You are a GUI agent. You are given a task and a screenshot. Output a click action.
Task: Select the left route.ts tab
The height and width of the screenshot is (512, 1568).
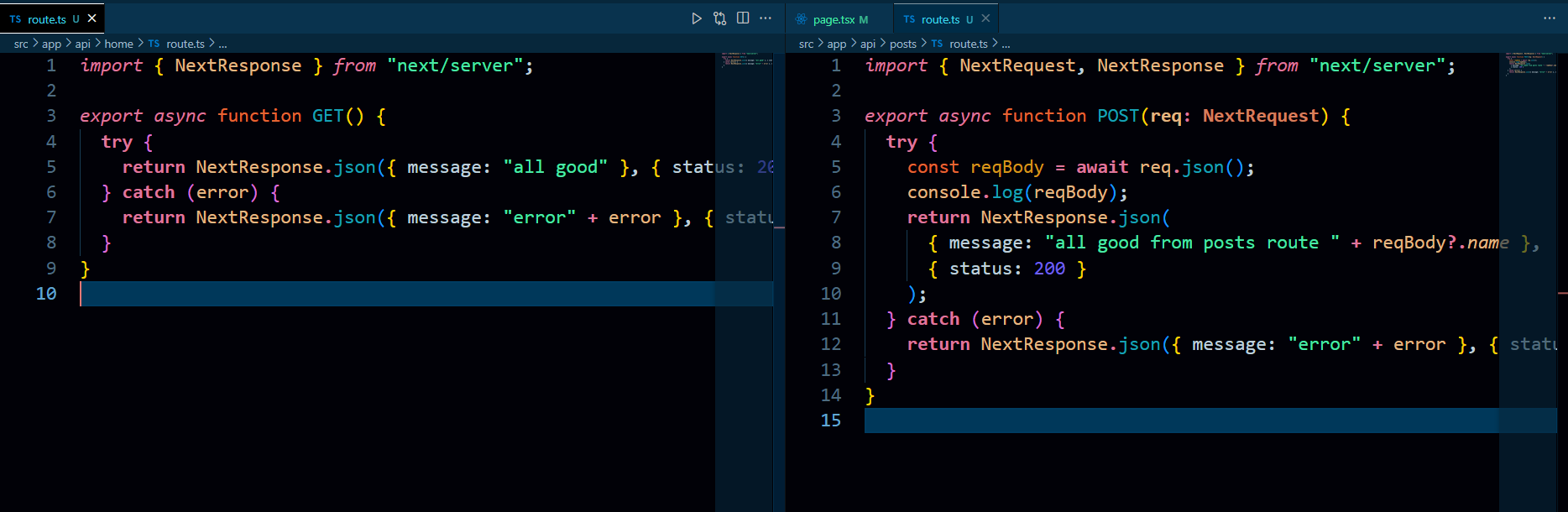(x=52, y=19)
